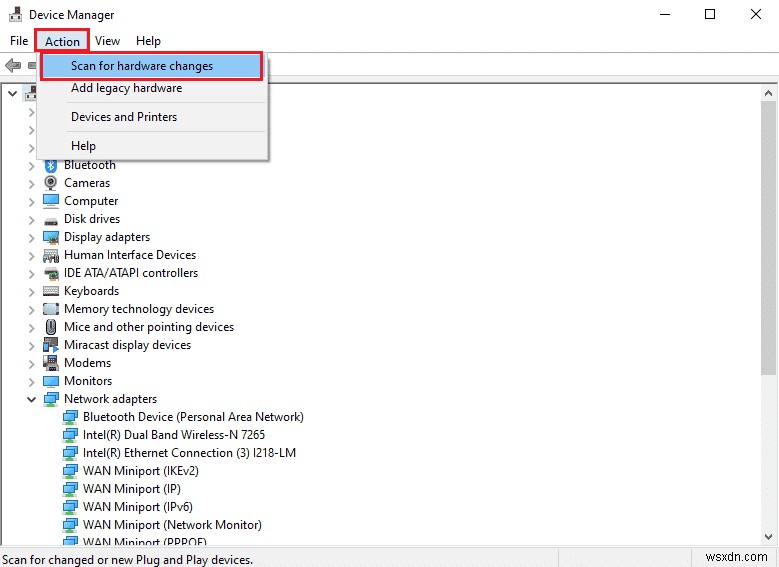Click the Memory technology devices icon

(x=51, y=309)
